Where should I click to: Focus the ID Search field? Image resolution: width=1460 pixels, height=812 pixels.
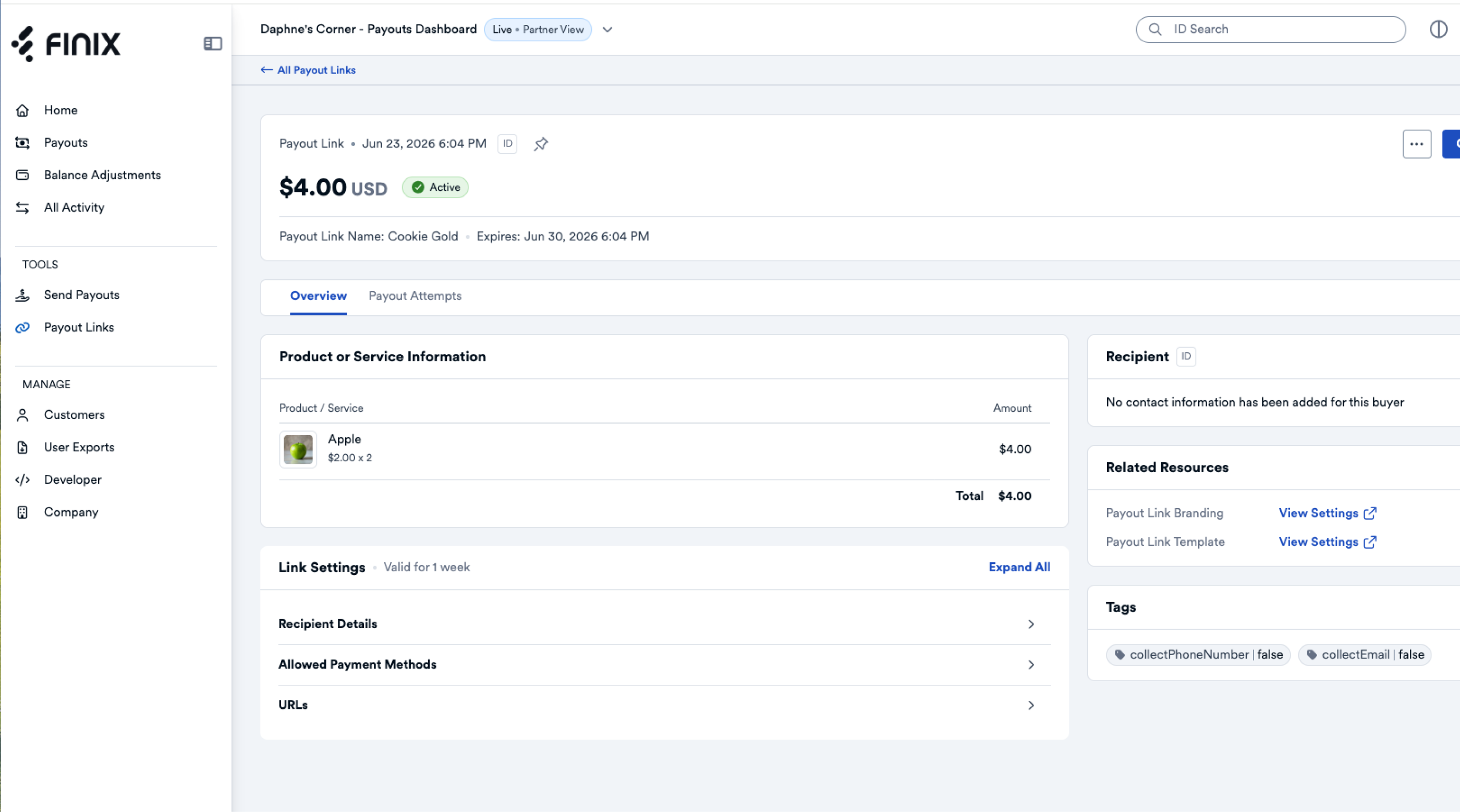tap(1271, 29)
